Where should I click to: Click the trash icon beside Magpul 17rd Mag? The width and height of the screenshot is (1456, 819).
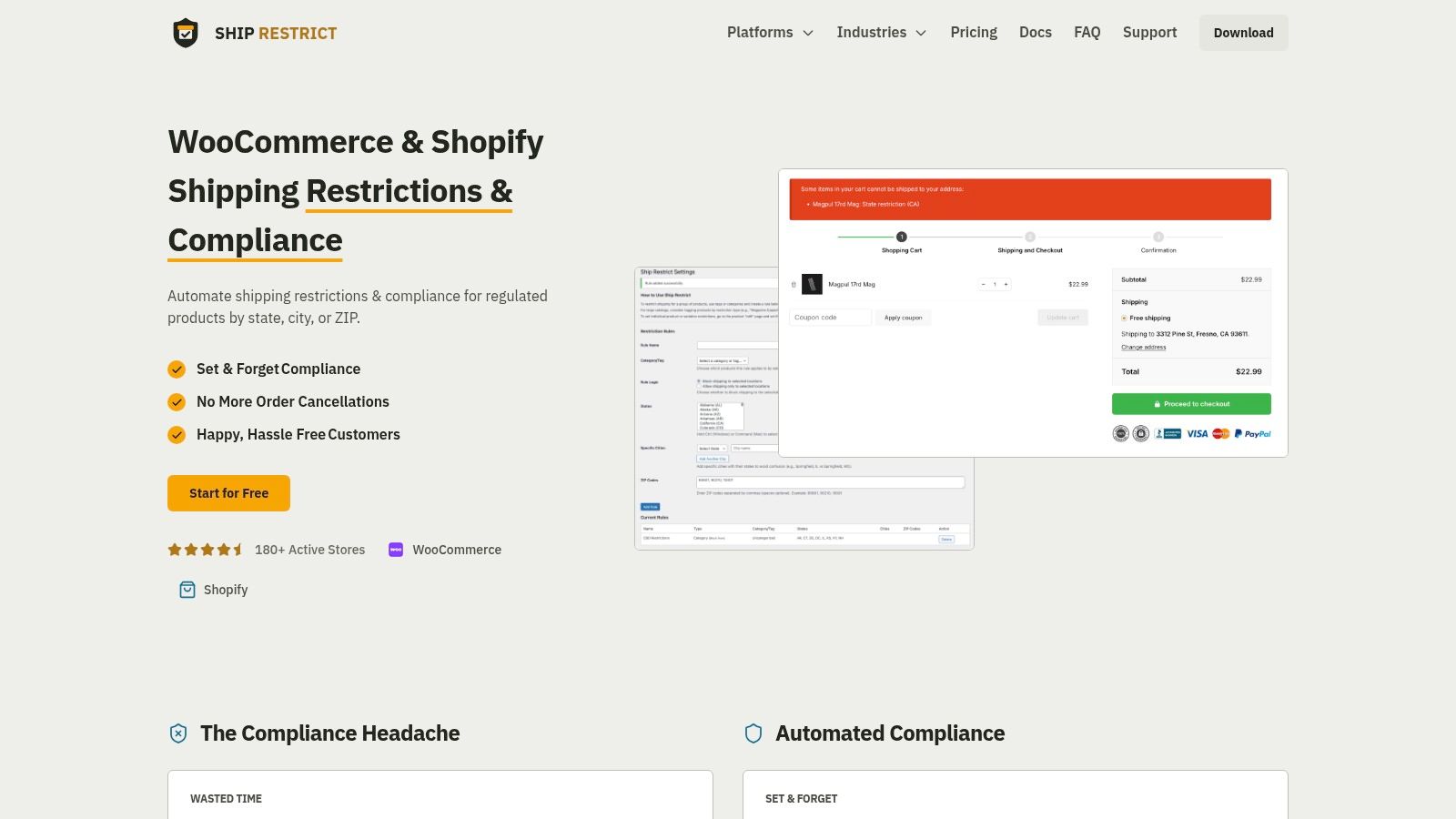[794, 285]
